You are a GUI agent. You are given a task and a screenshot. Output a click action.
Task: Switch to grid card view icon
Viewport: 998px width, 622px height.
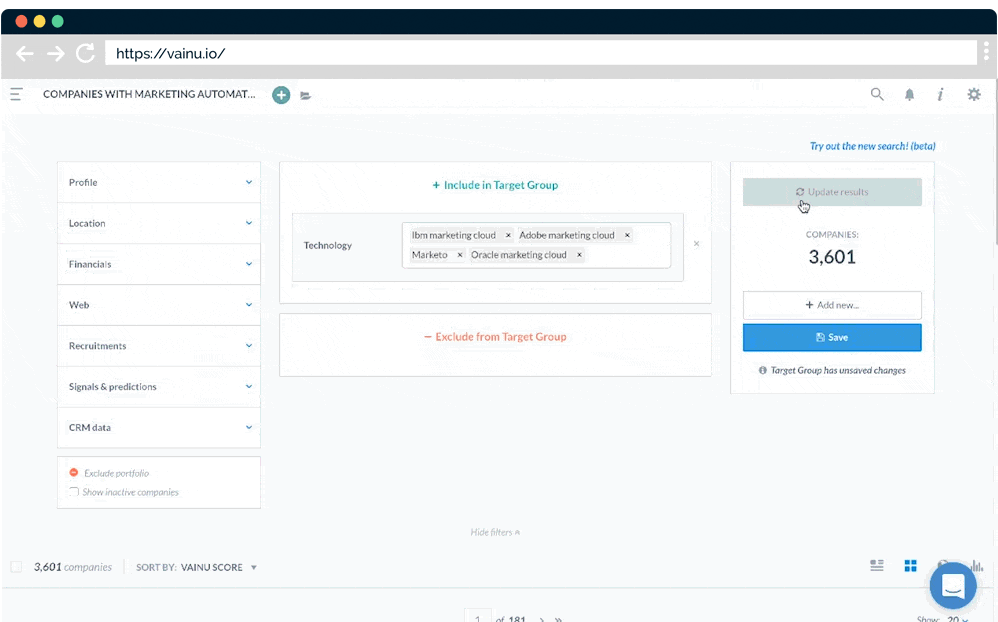click(910, 566)
